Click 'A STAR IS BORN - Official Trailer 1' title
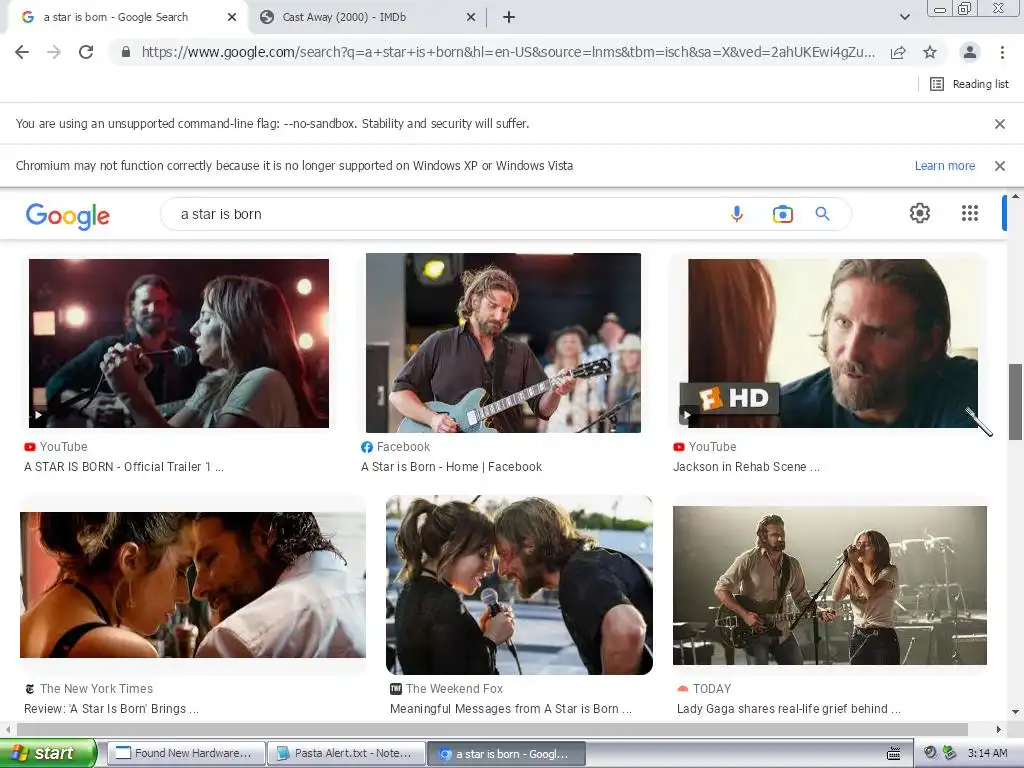1024x768 pixels. pyautogui.click(x=124, y=467)
